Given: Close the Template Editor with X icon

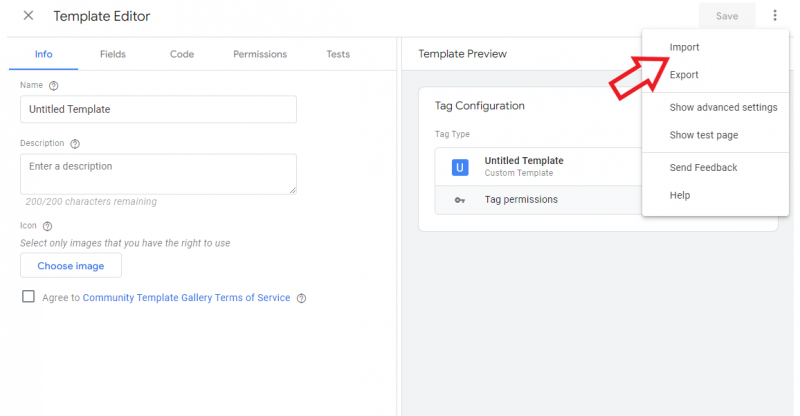Looking at the screenshot, I should click(x=29, y=16).
